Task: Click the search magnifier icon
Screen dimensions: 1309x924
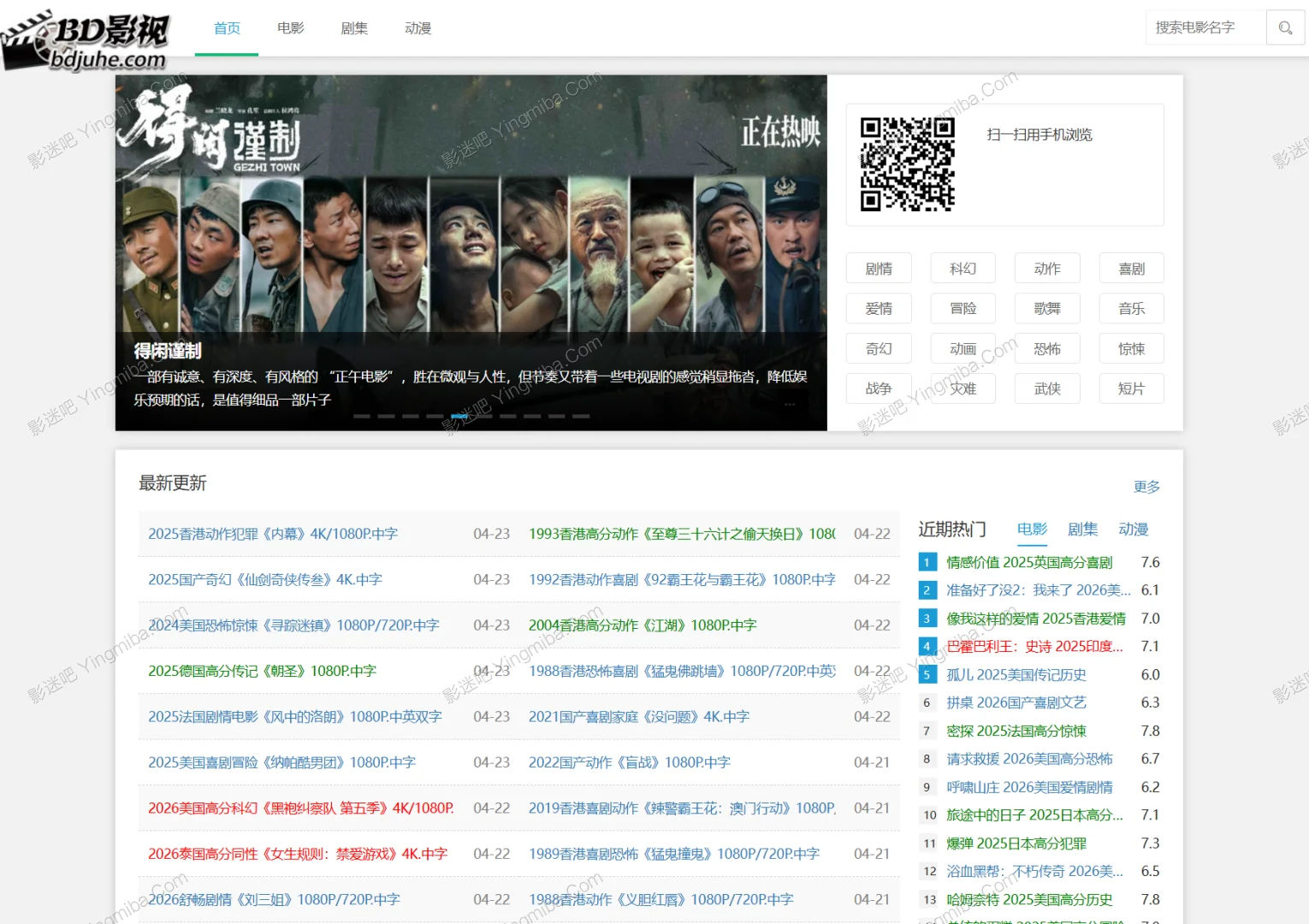Action: 1285,27
